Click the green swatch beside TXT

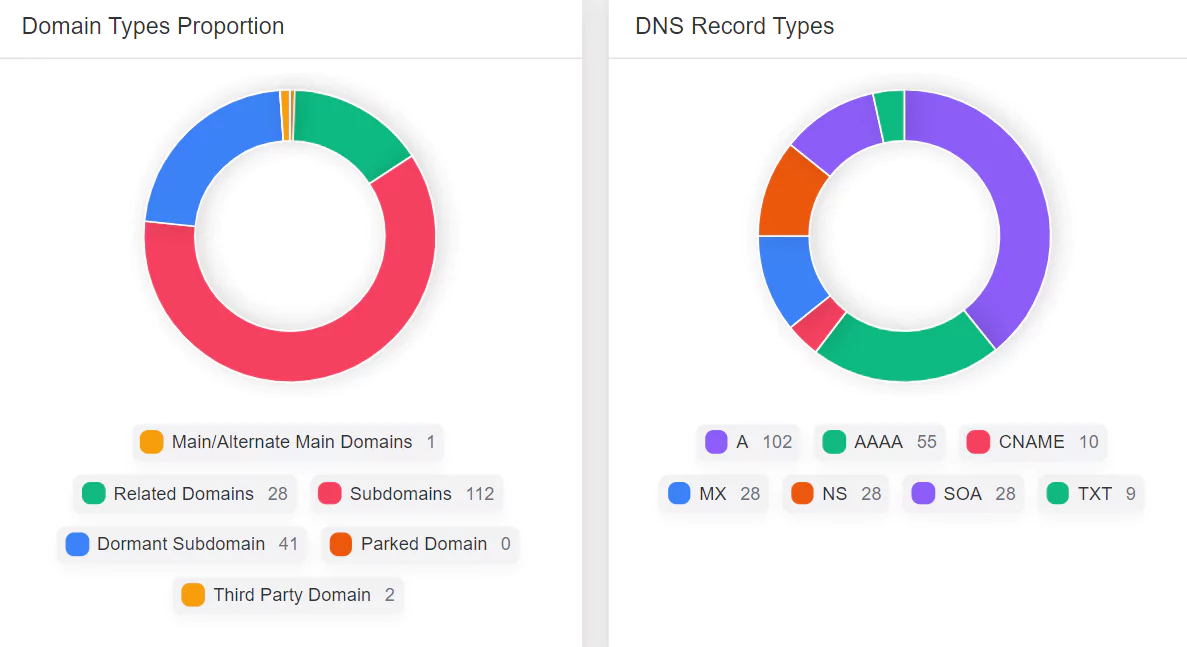click(x=1058, y=493)
